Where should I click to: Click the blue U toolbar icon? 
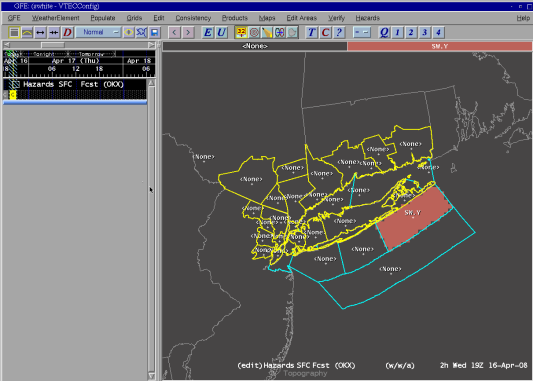(x=221, y=32)
